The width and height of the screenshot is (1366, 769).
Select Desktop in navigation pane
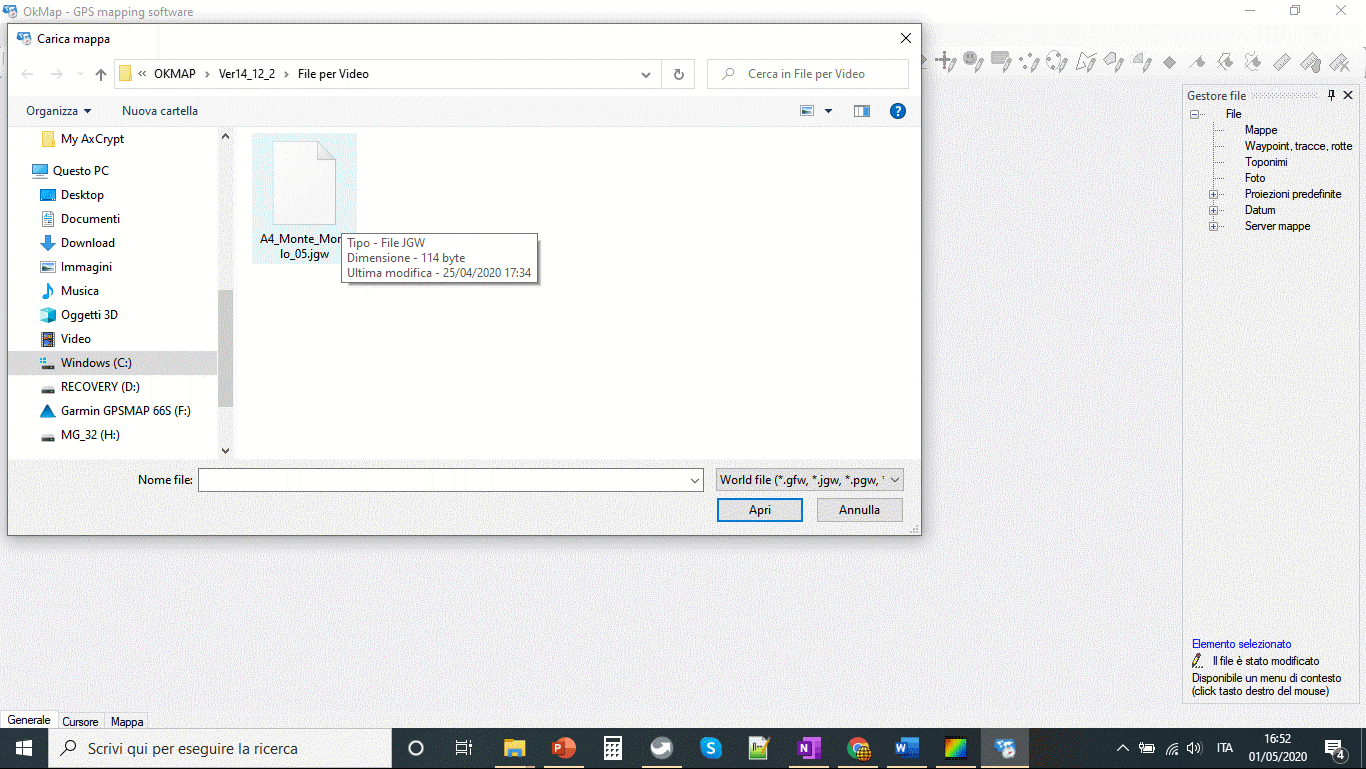click(82, 195)
